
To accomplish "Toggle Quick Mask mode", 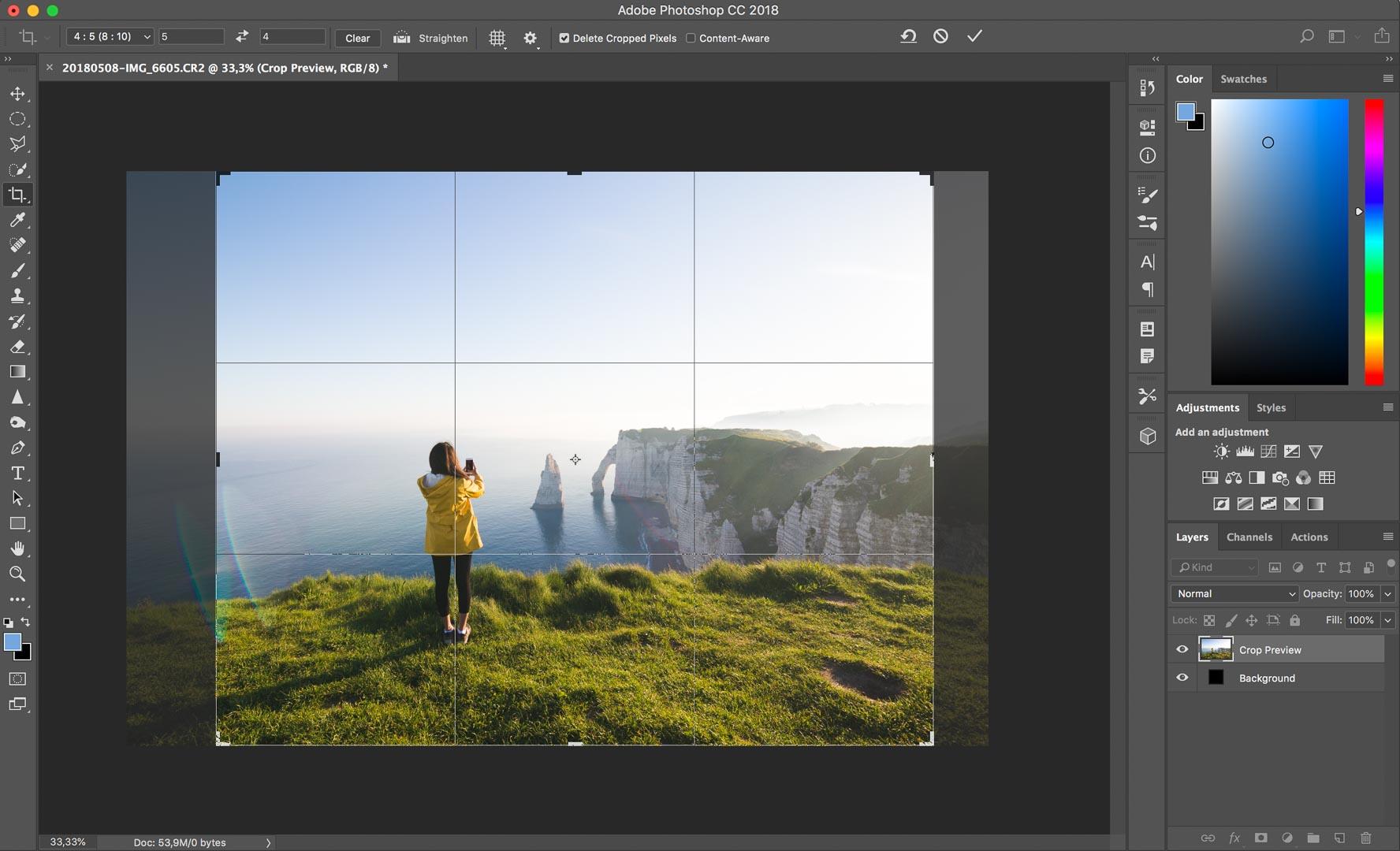I will (x=17, y=679).
